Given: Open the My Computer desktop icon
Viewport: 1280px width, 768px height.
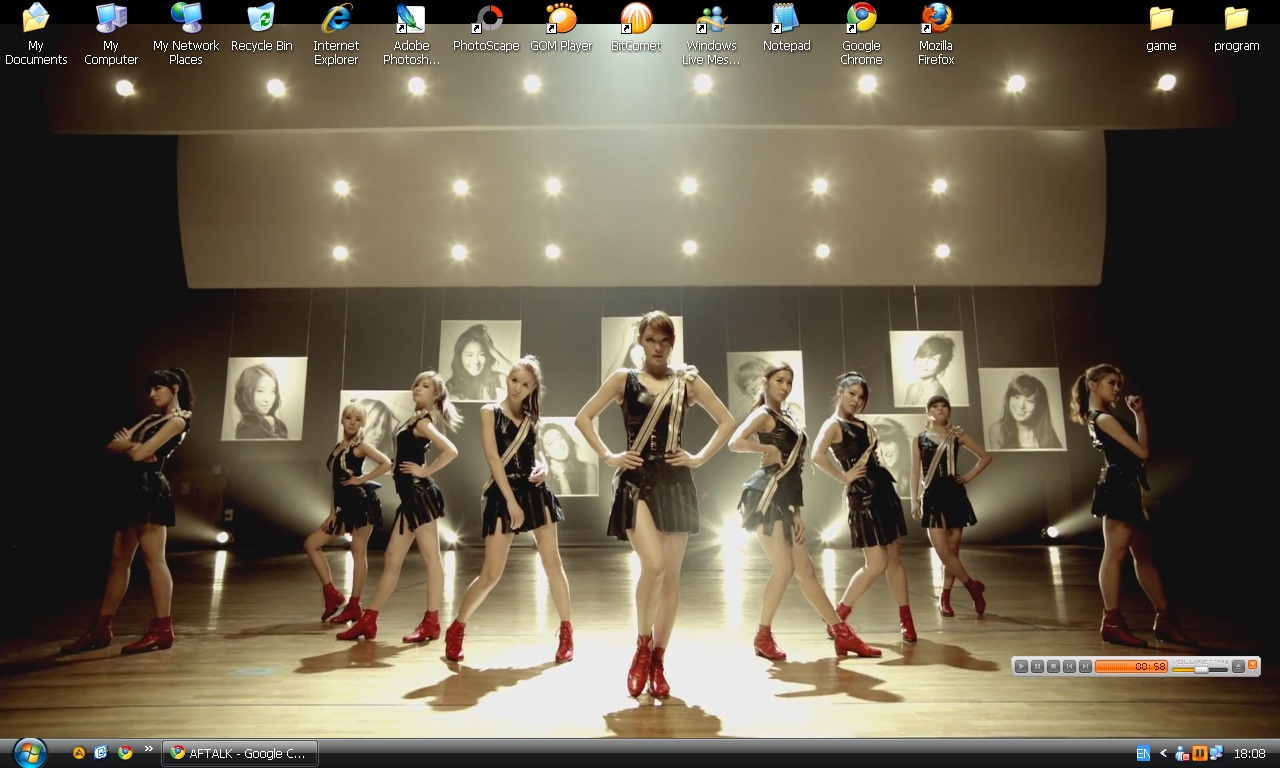Looking at the screenshot, I should [x=111, y=34].
